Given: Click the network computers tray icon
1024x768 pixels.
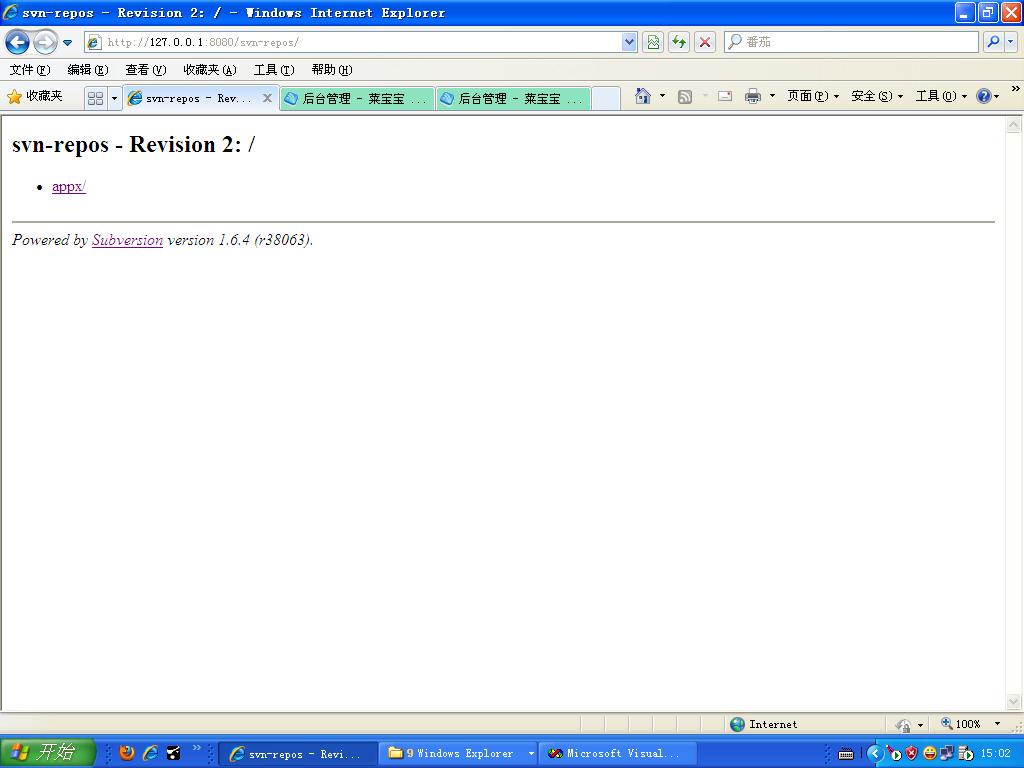Looking at the screenshot, I should [x=946, y=754].
